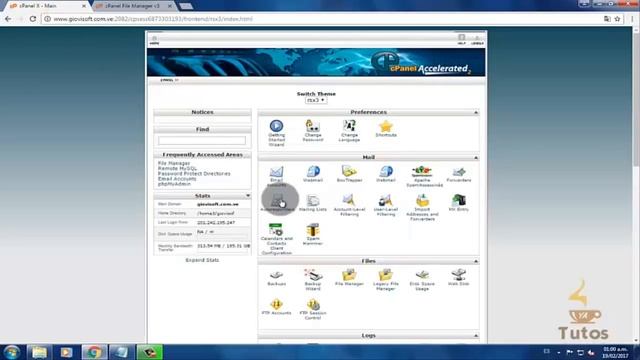Reload the page with the refresh button
640x360 pixels.
(x=33, y=19)
